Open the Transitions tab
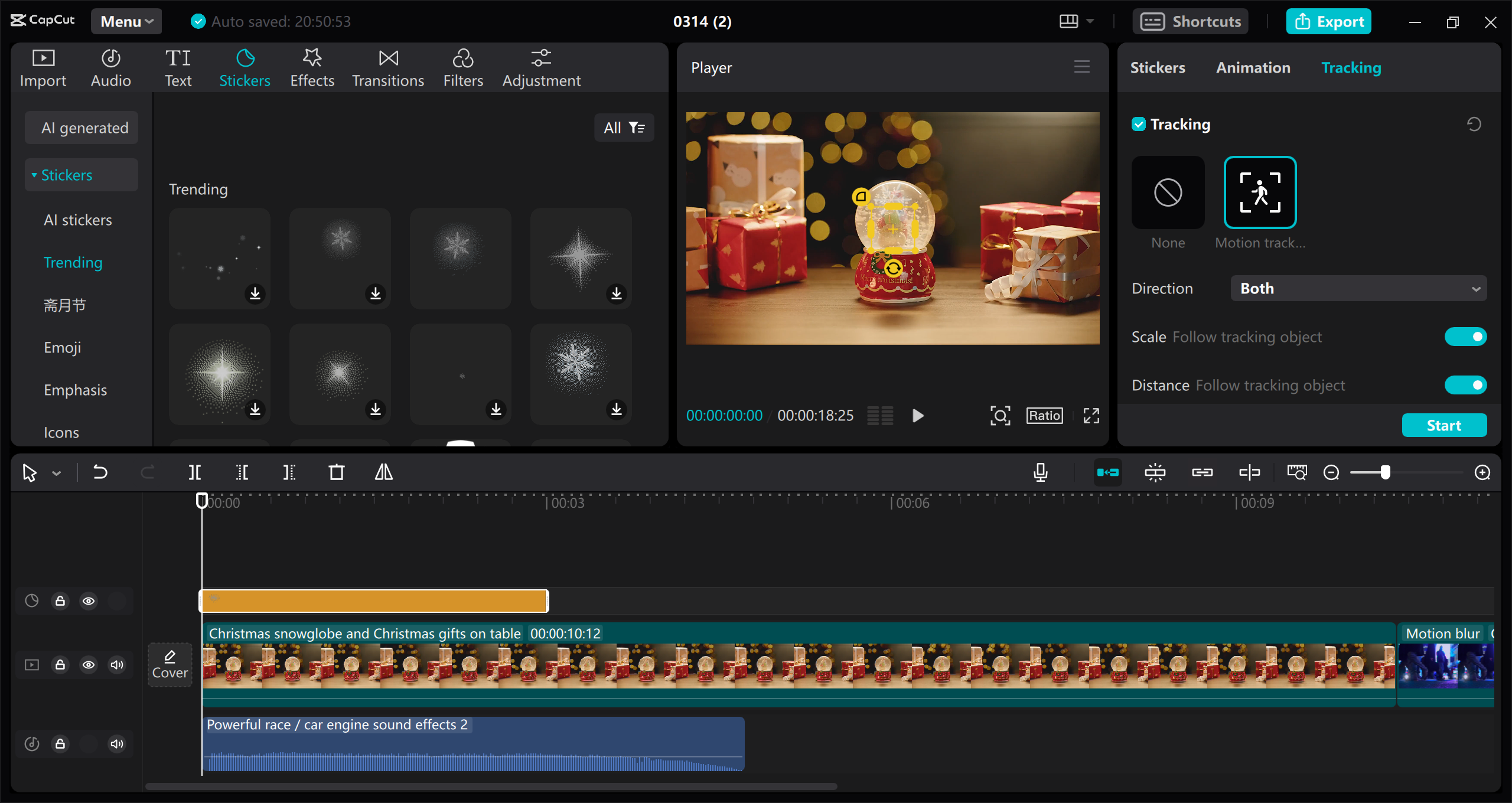1512x803 pixels. click(388, 68)
